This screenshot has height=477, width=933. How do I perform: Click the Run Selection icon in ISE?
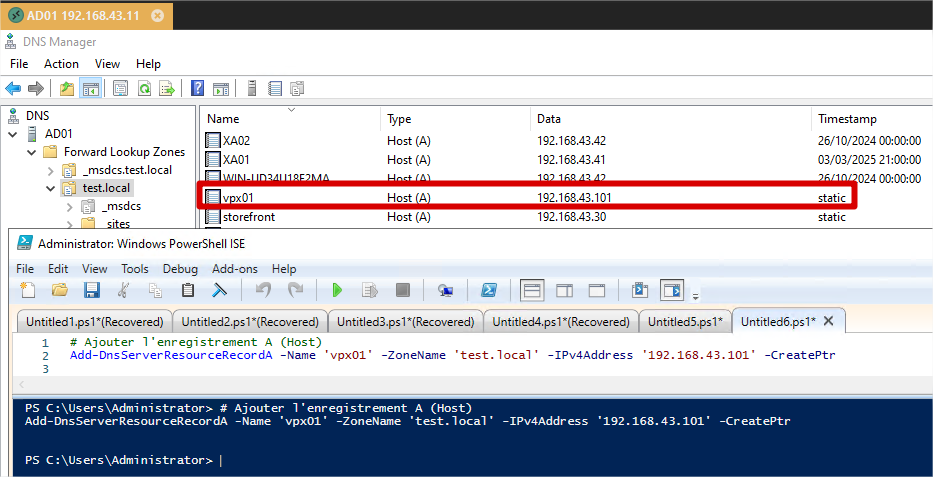(x=370, y=290)
